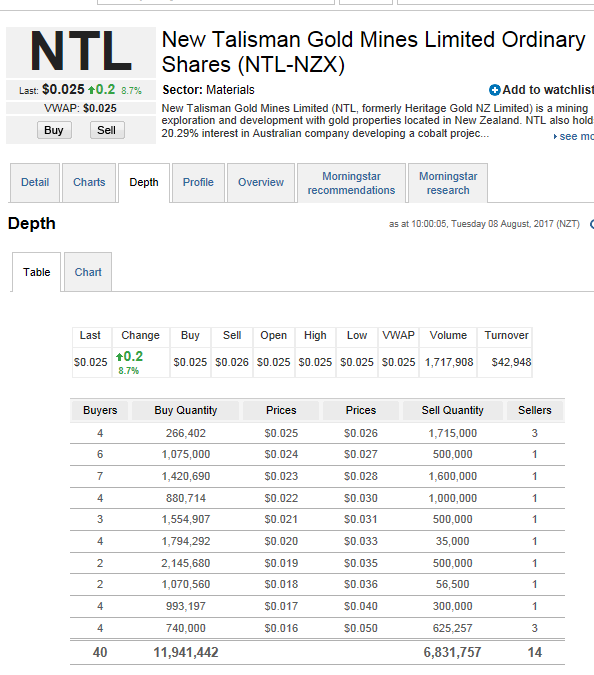Click total buy quantity 11,941,442
The height and width of the screenshot is (675, 594).
186,653
